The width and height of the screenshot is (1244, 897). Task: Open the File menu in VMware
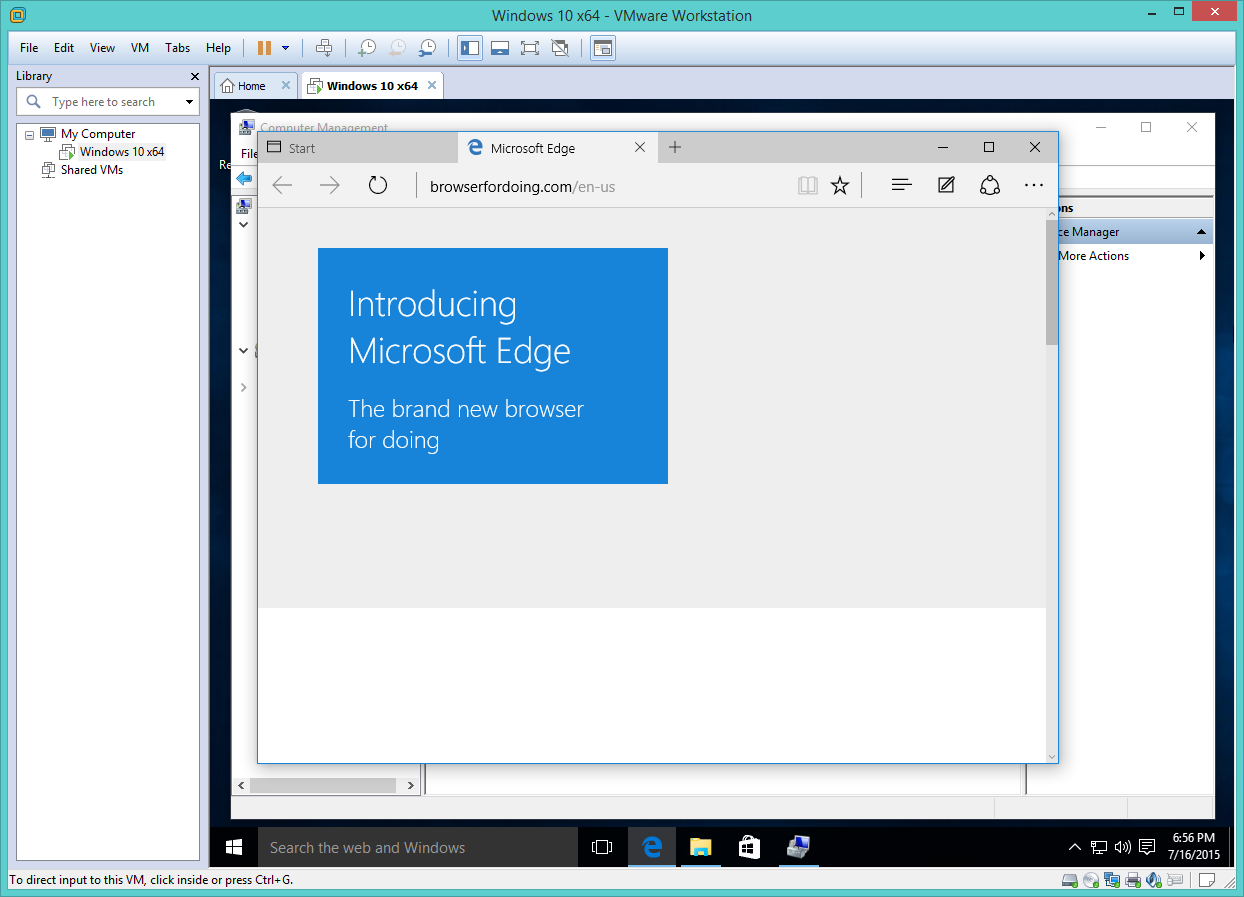pos(29,47)
